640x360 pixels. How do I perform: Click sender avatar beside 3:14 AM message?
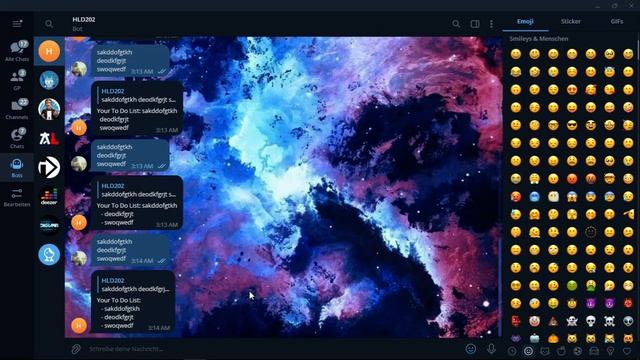click(79, 258)
